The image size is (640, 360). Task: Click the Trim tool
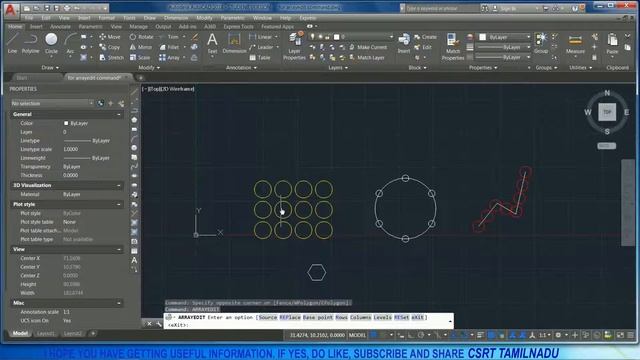[169, 37]
